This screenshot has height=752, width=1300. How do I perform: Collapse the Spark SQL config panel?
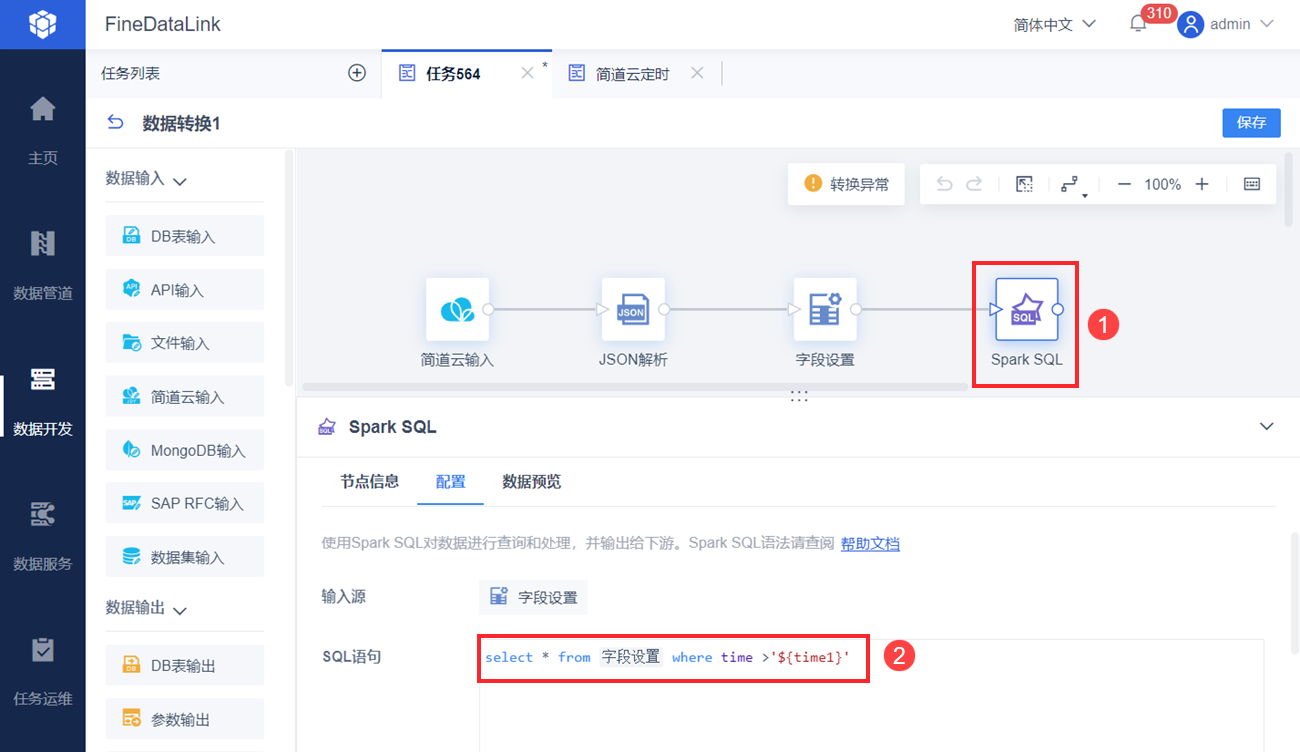[x=1266, y=426]
